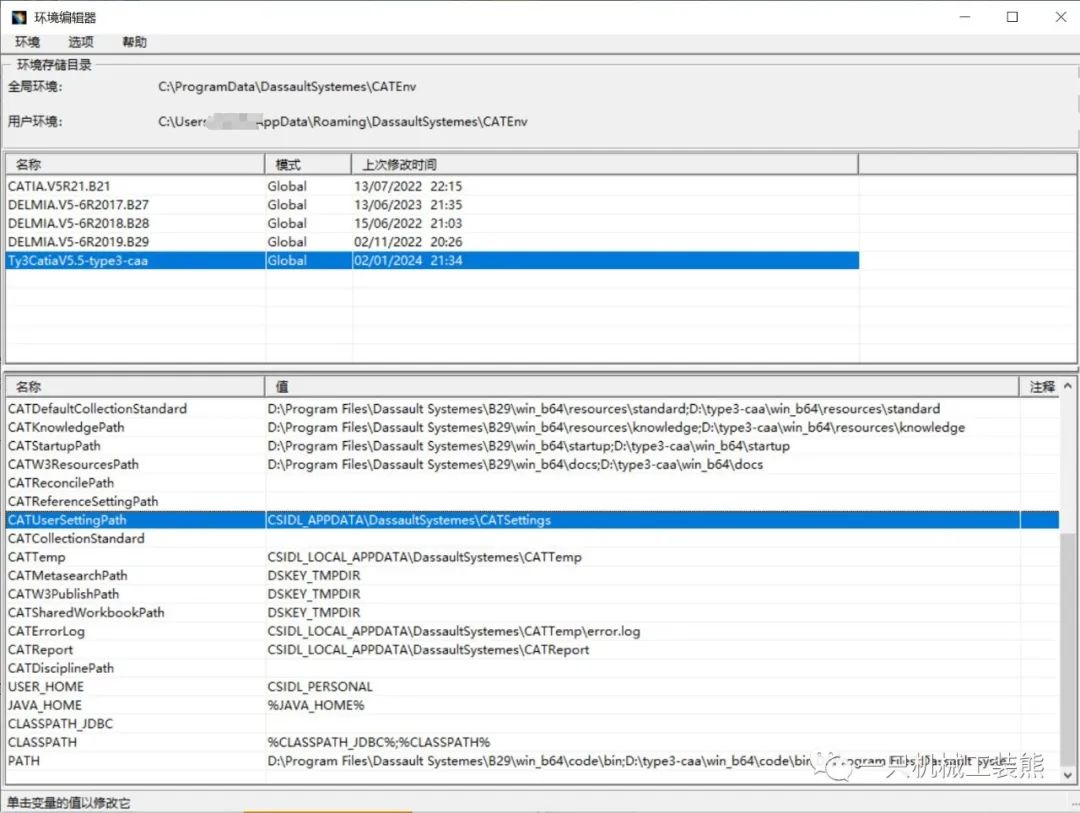The width and height of the screenshot is (1080, 813).
Task: Select the CLASSPATH_JDBC variable
Action: (60, 725)
